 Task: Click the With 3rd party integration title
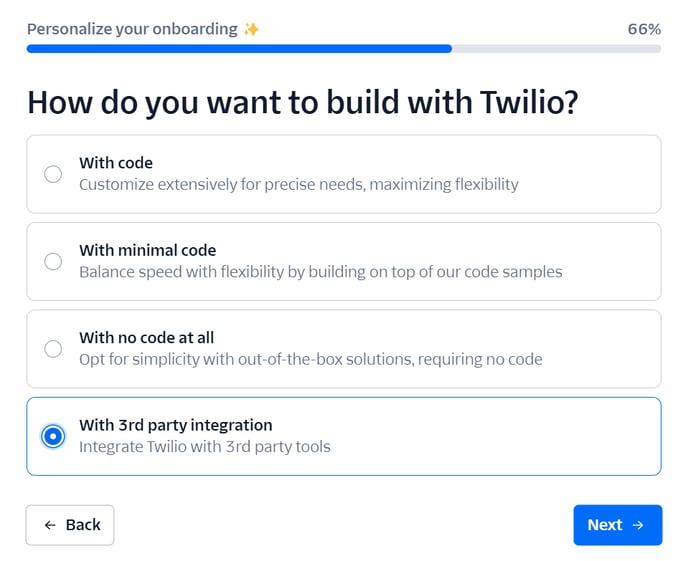[176, 425]
